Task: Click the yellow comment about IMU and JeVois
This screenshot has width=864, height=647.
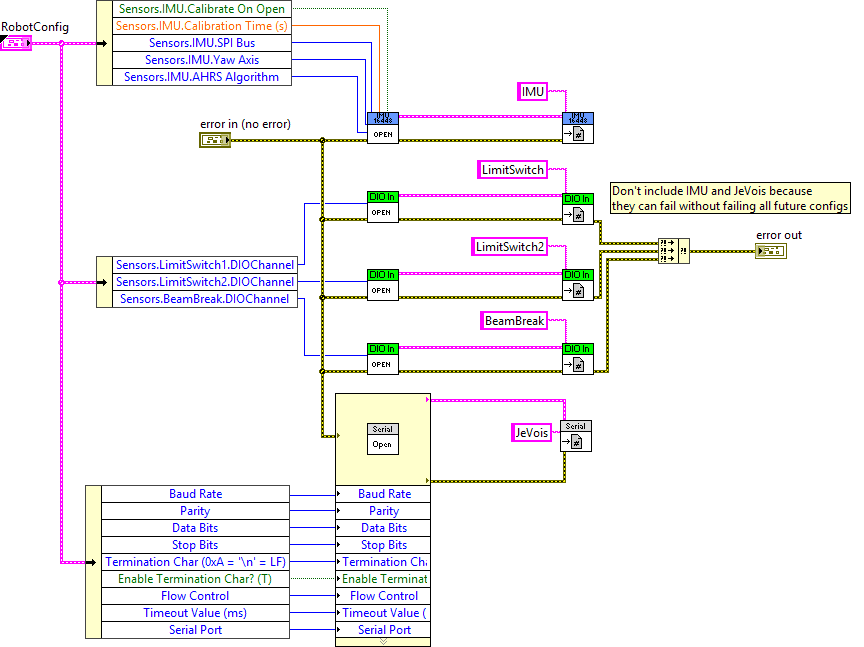Action: (x=730, y=198)
